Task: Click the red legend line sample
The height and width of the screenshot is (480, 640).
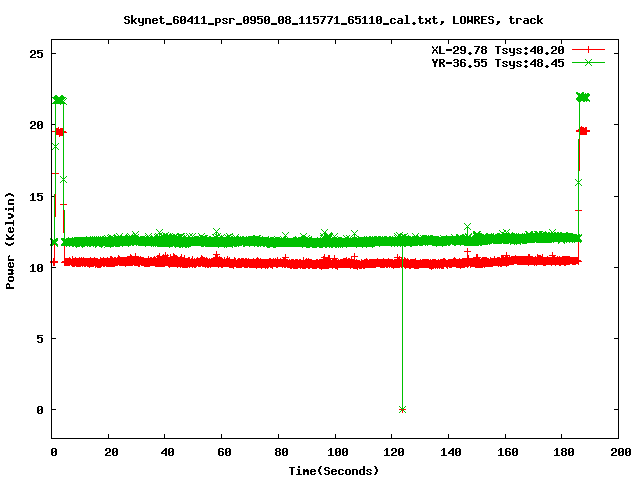Action: 588,50
